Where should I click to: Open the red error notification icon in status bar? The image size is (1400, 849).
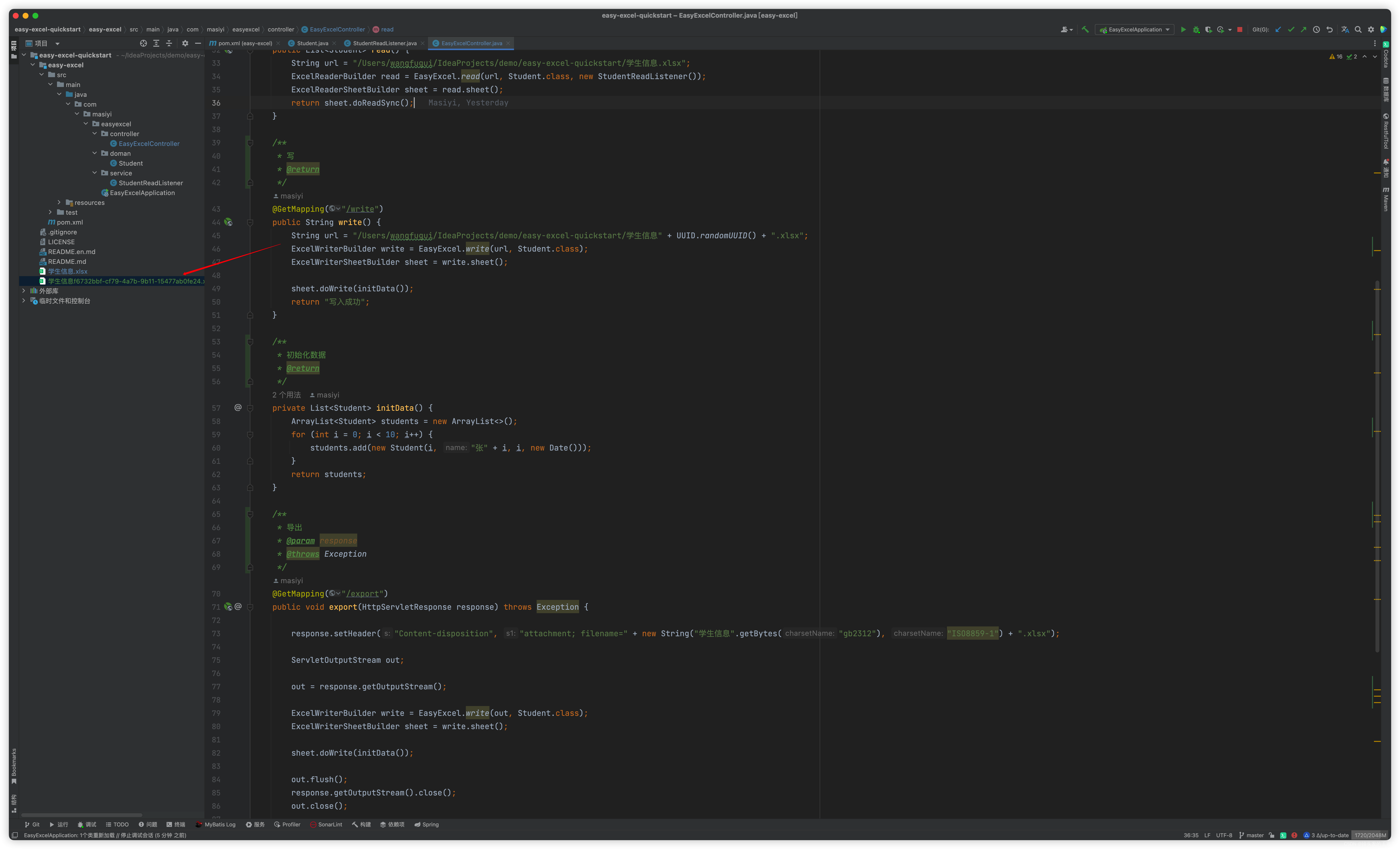(1294, 835)
